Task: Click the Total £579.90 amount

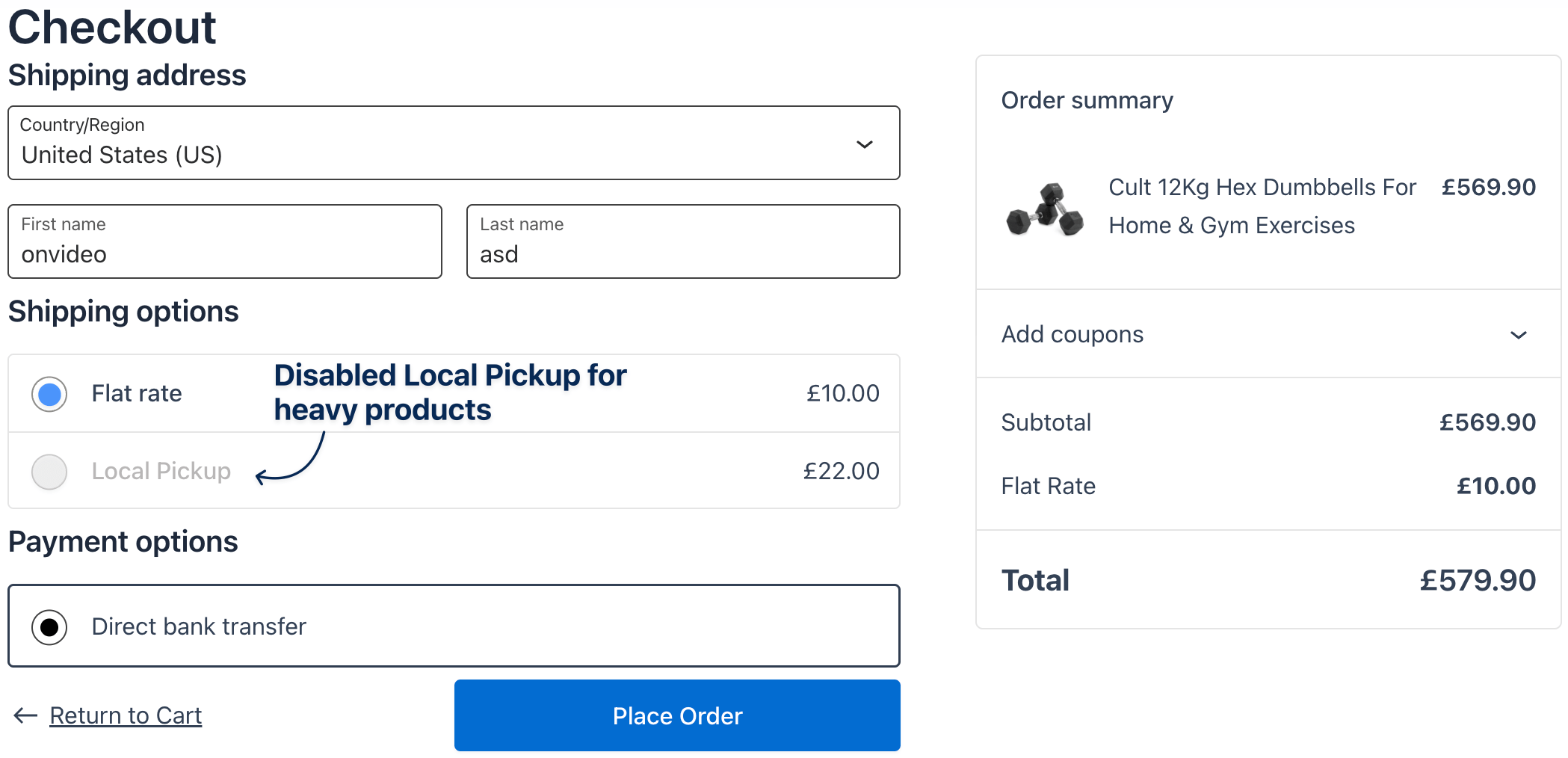Action: pyautogui.click(x=1477, y=580)
